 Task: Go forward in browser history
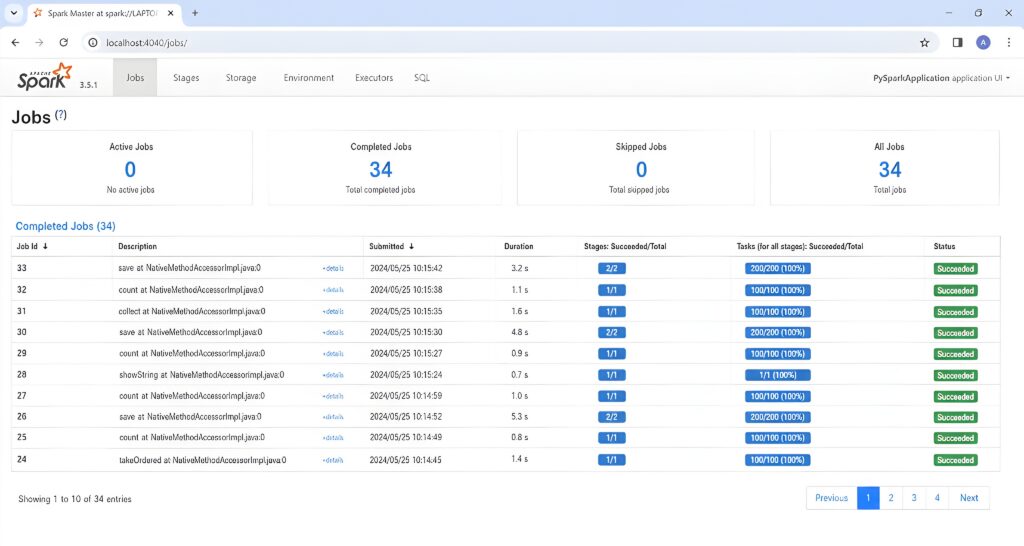click(39, 42)
